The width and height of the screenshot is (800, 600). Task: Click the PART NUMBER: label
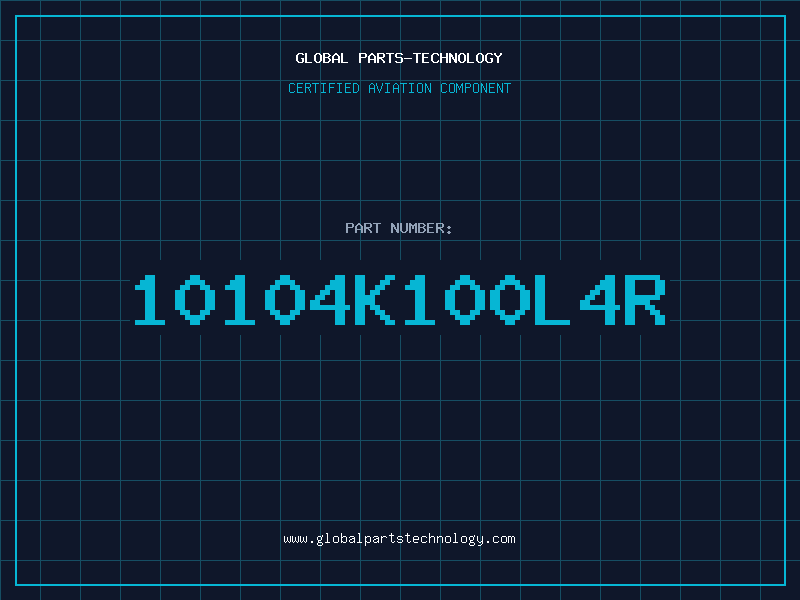coord(398,228)
